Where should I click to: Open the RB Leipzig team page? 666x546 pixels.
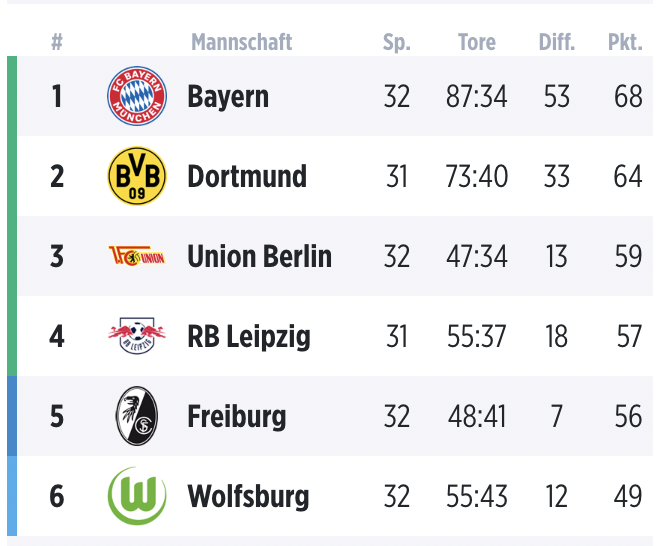pos(249,337)
